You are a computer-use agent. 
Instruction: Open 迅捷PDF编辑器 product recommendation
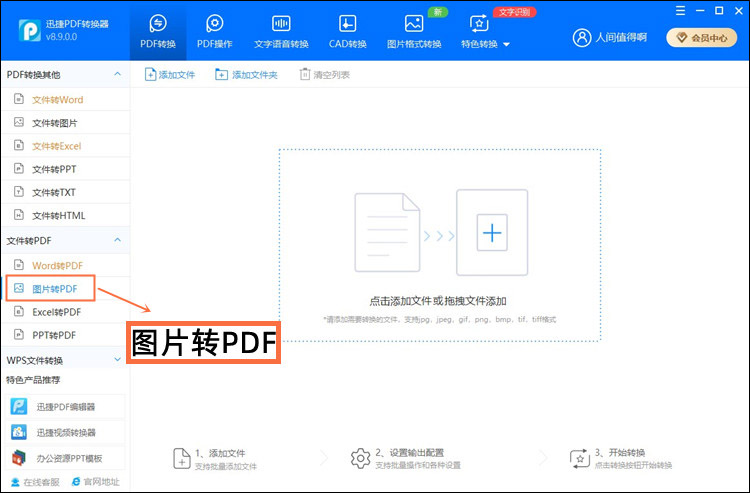66,407
